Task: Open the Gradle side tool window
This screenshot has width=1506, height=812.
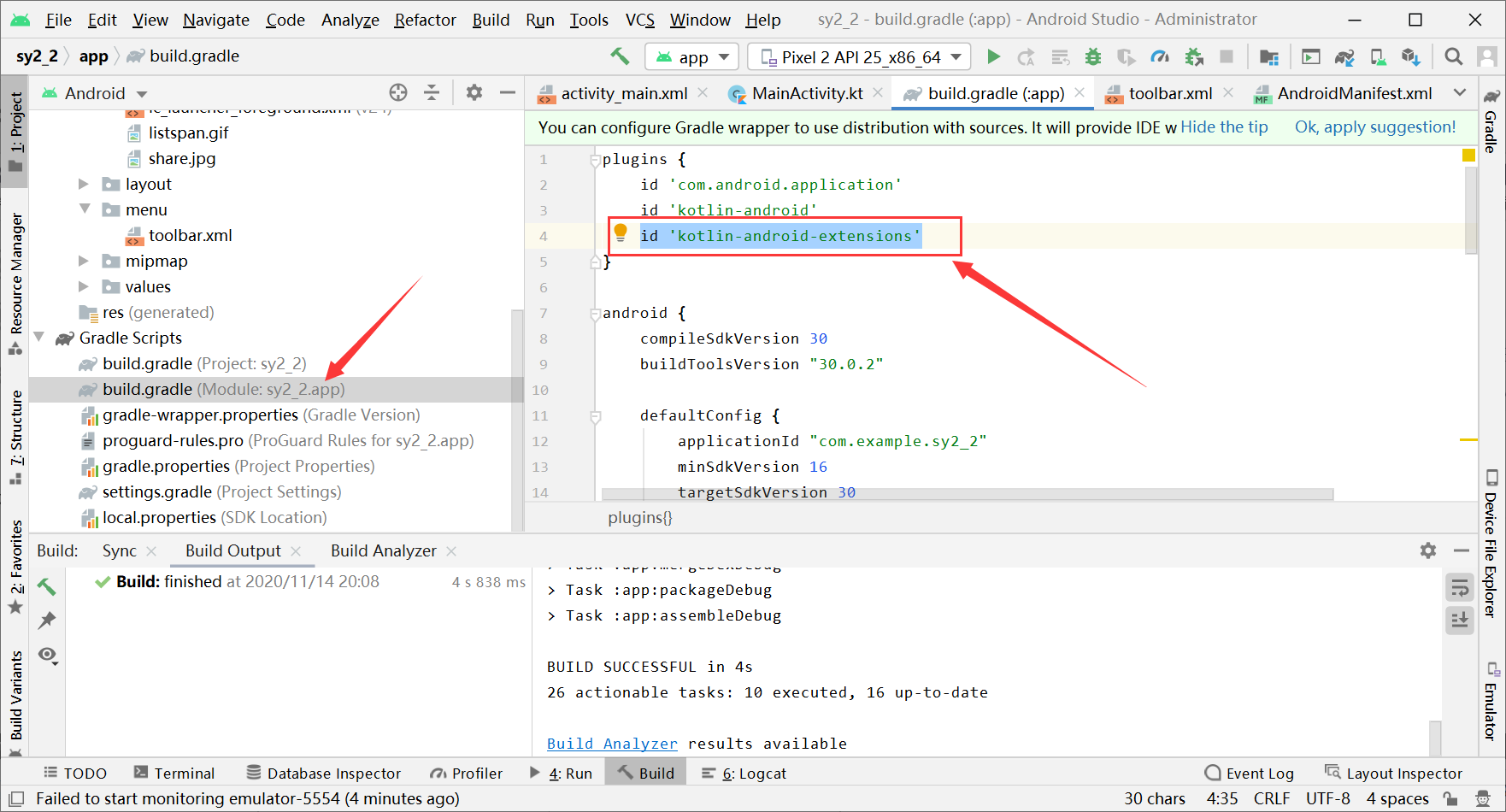Action: (x=1491, y=121)
